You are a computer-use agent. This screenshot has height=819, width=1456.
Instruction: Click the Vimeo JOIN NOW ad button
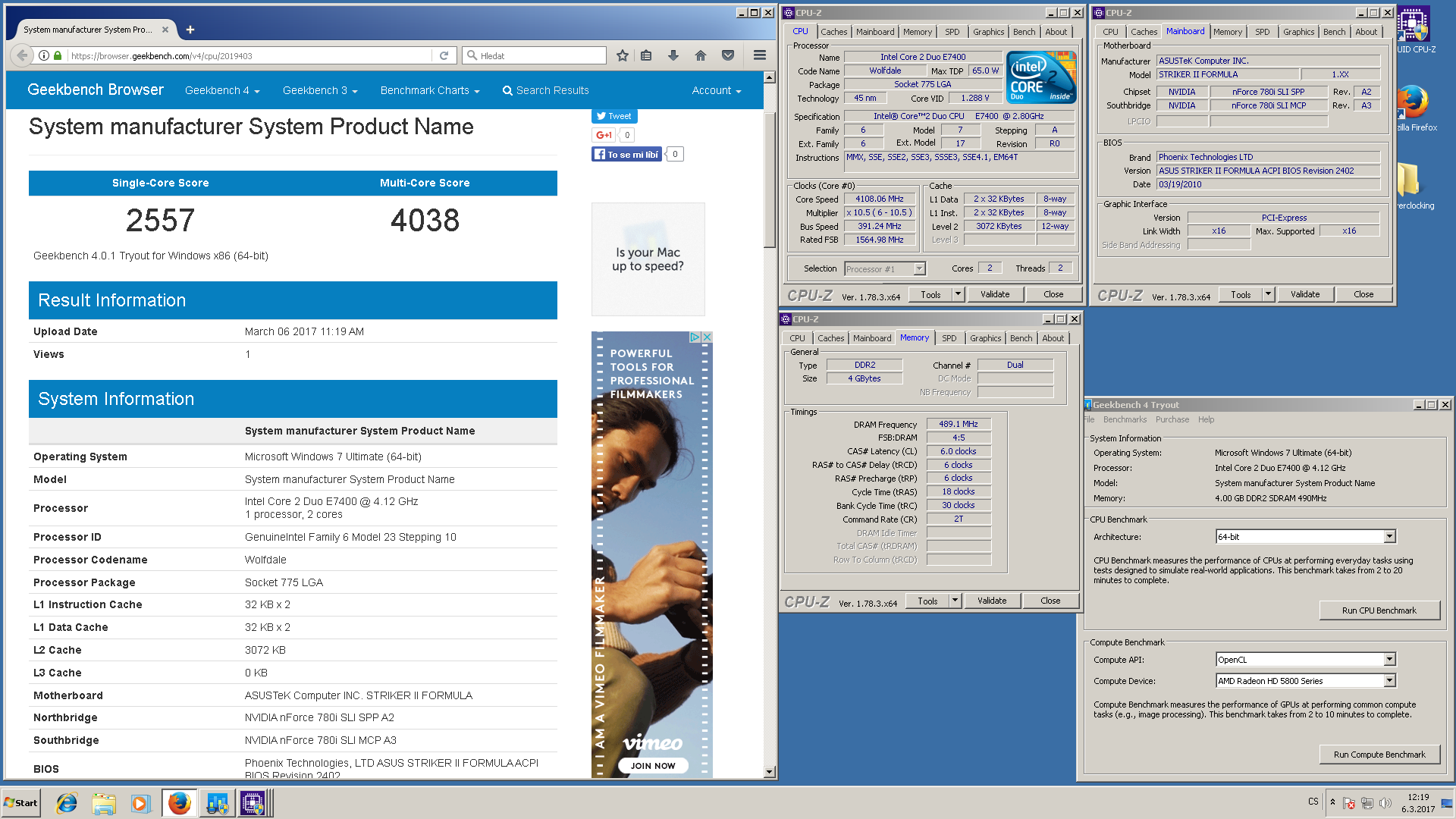[653, 766]
